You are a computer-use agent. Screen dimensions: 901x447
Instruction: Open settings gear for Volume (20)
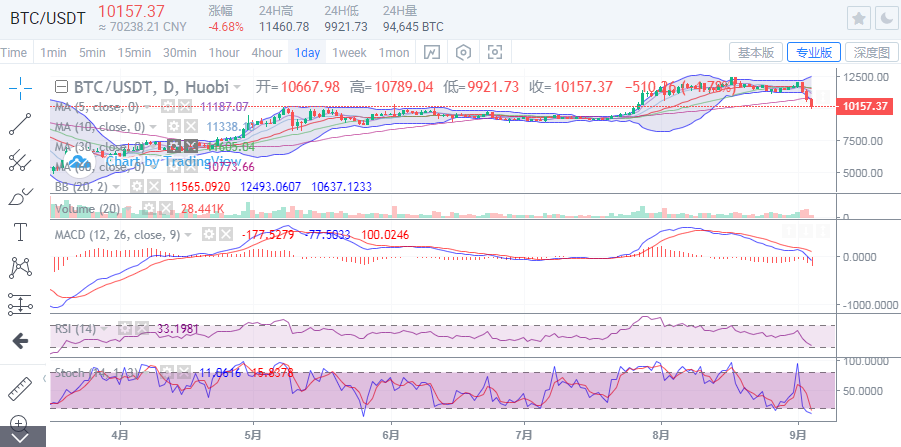[149, 208]
